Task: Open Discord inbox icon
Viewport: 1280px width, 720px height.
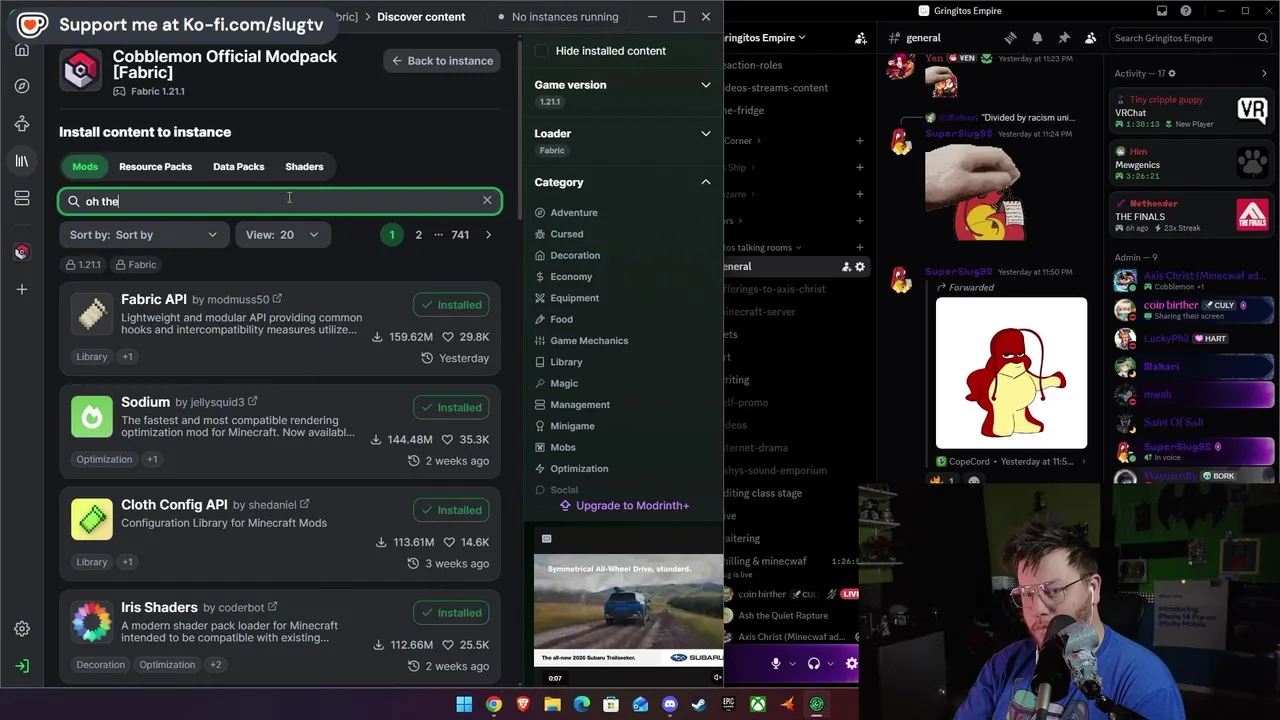Action: click(1162, 11)
